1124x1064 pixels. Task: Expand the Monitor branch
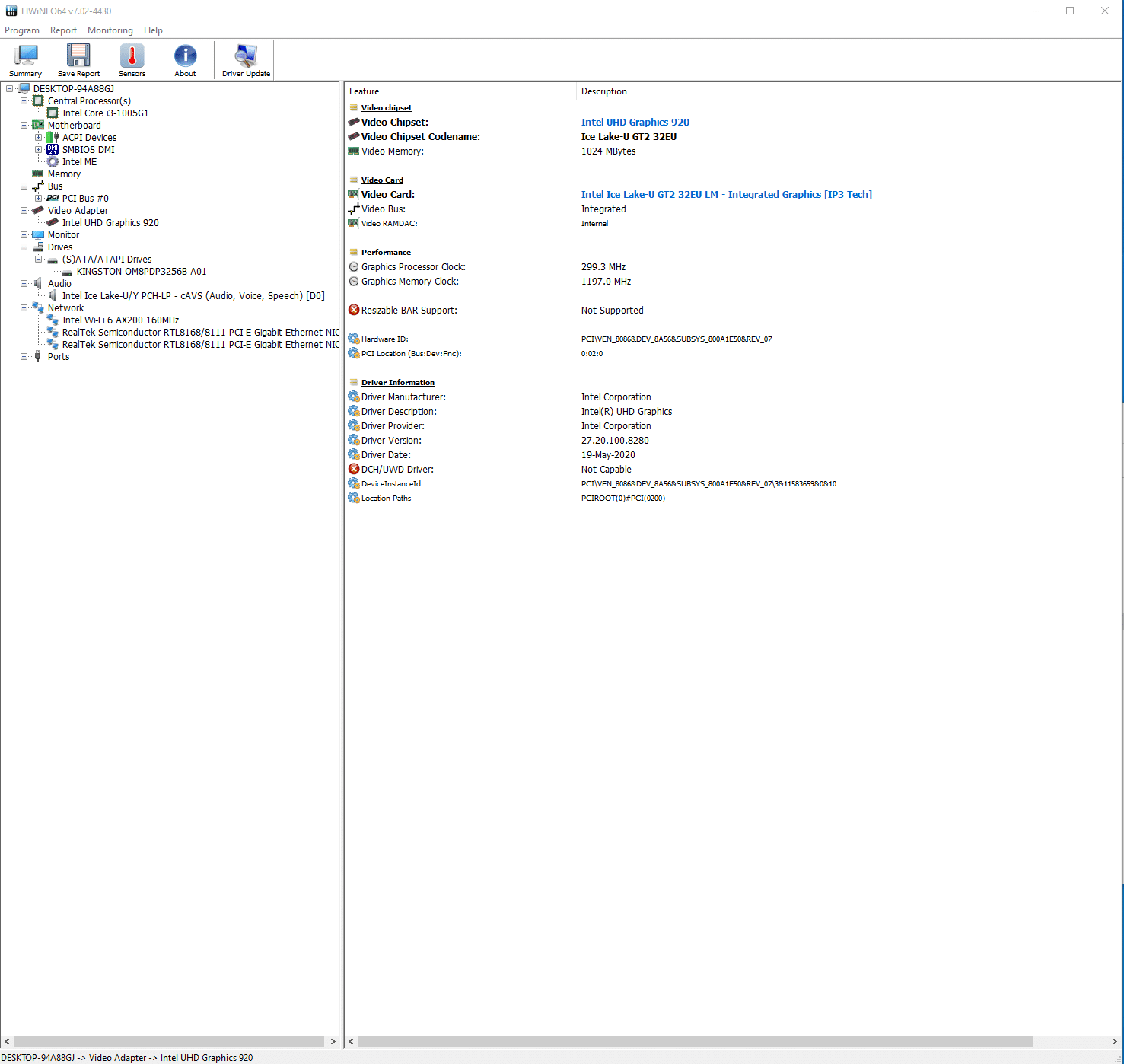24,235
